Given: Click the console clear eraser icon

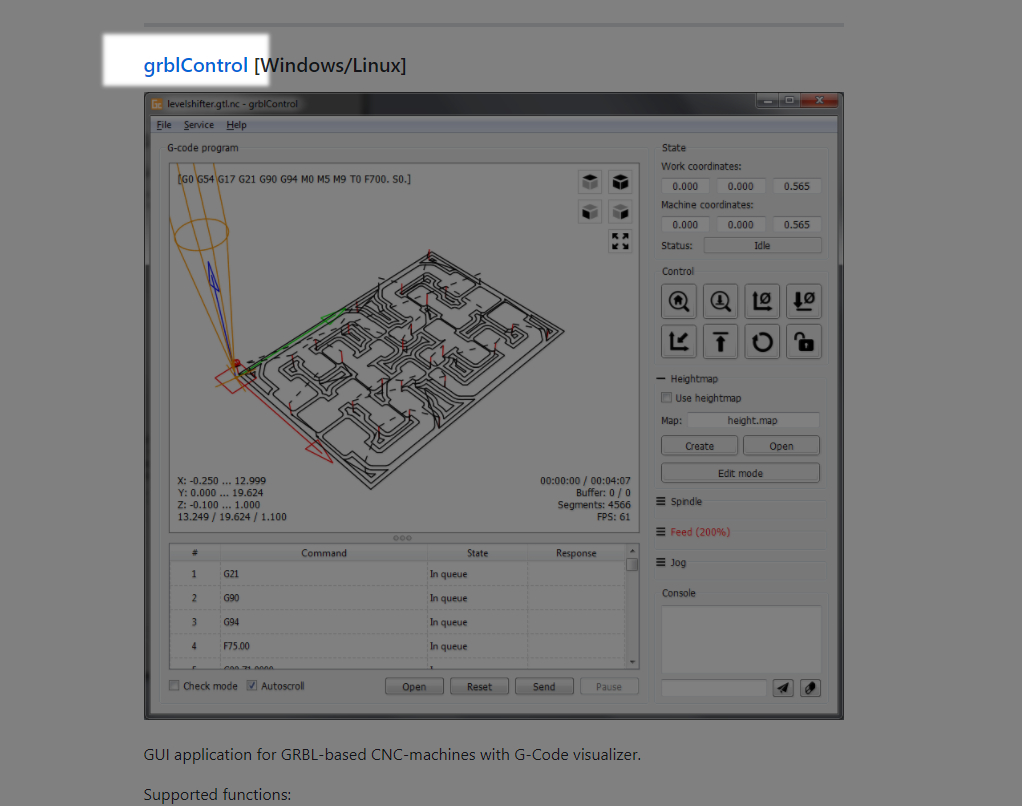Looking at the screenshot, I should click(810, 687).
